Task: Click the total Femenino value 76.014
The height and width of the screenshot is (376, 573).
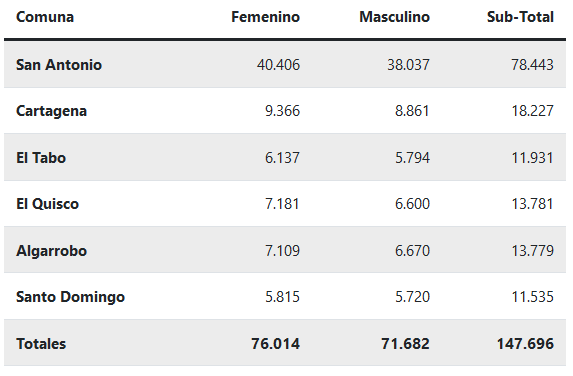Action: (275, 344)
